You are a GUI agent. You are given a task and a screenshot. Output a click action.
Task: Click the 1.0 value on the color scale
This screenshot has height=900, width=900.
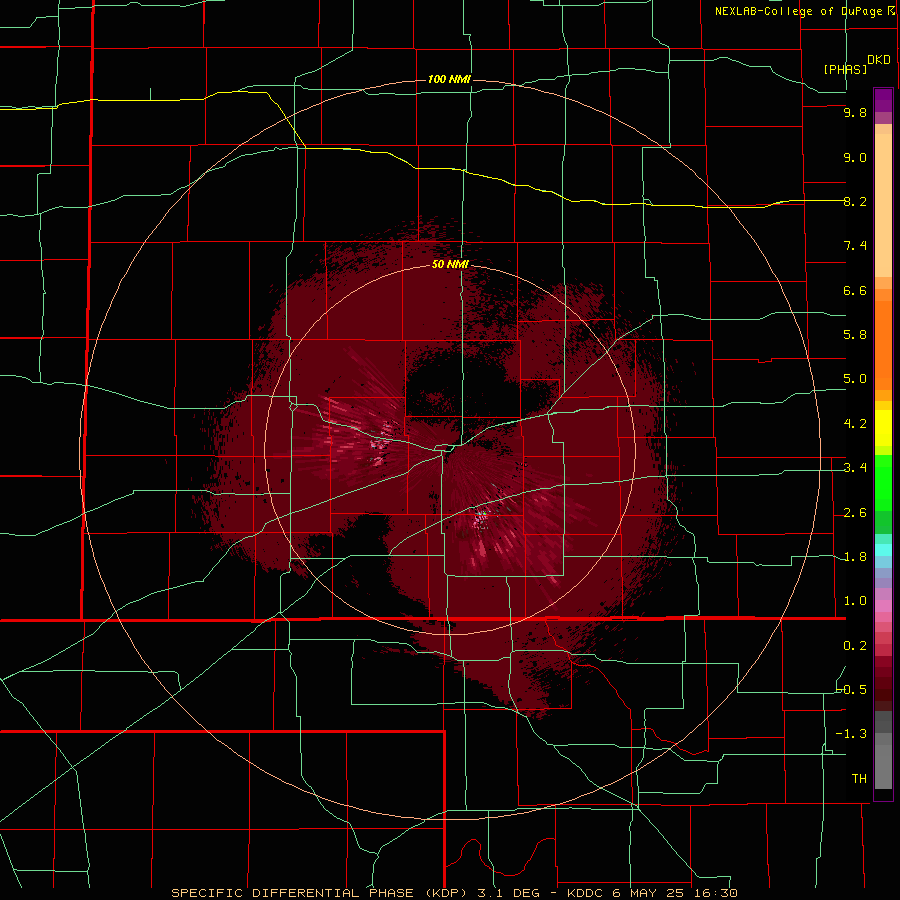(x=855, y=602)
